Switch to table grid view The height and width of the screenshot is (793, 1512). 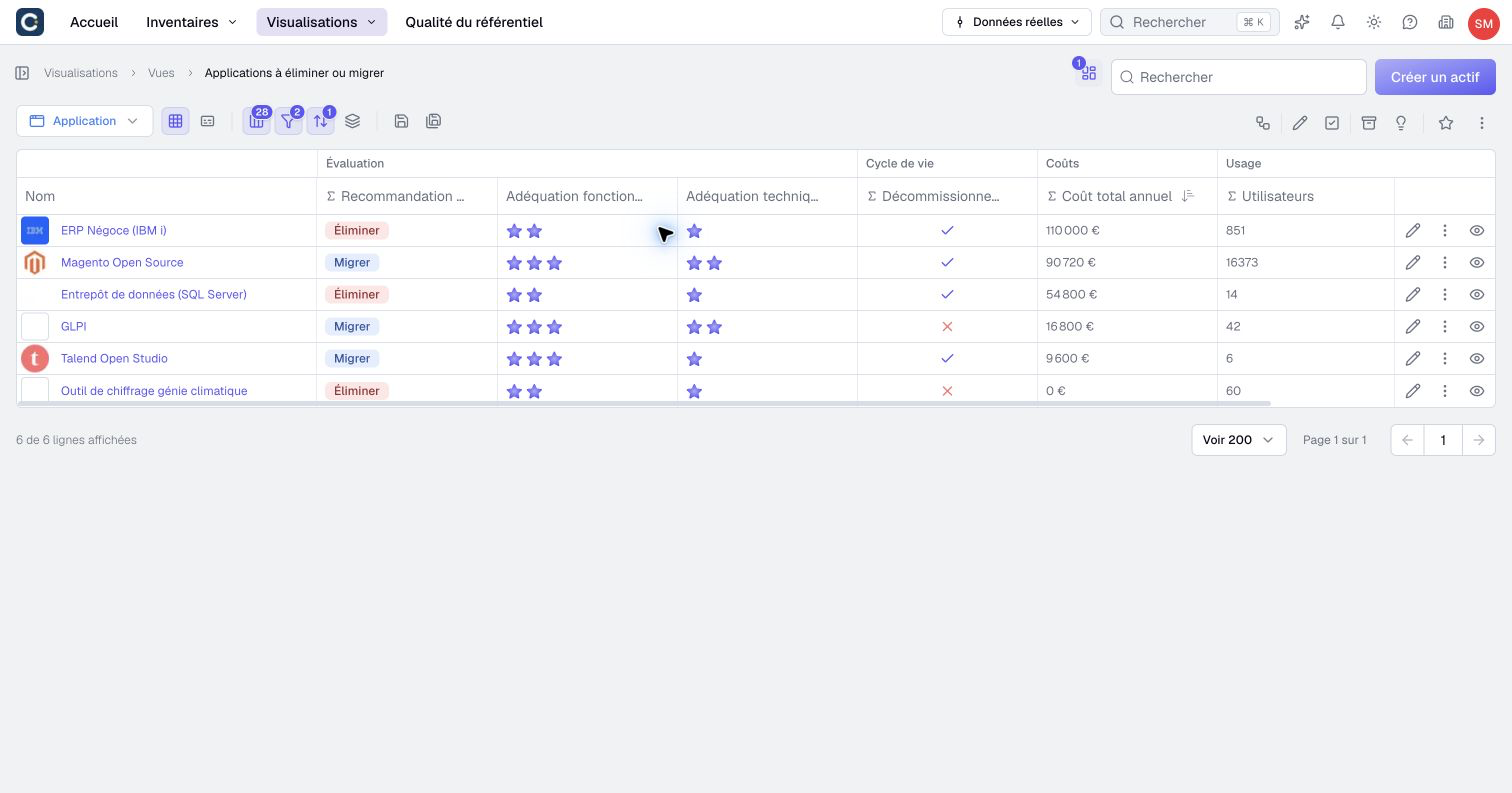(175, 121)
